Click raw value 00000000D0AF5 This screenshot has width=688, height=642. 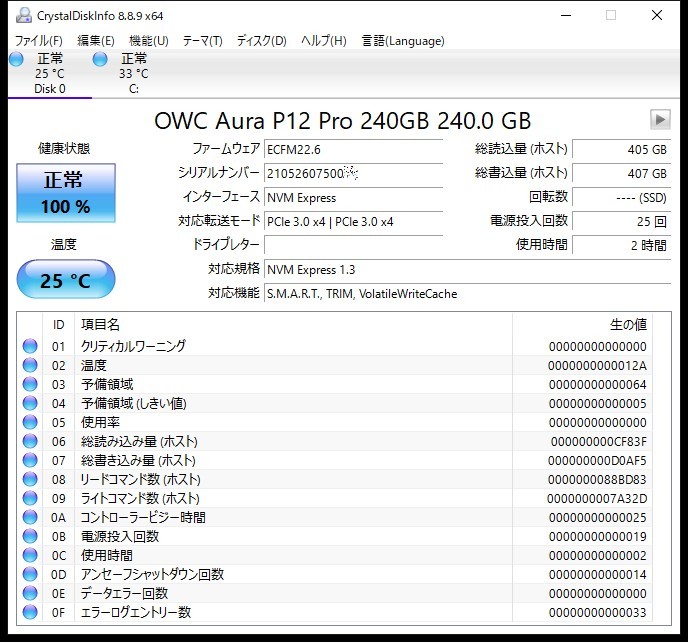coord(597,461)
